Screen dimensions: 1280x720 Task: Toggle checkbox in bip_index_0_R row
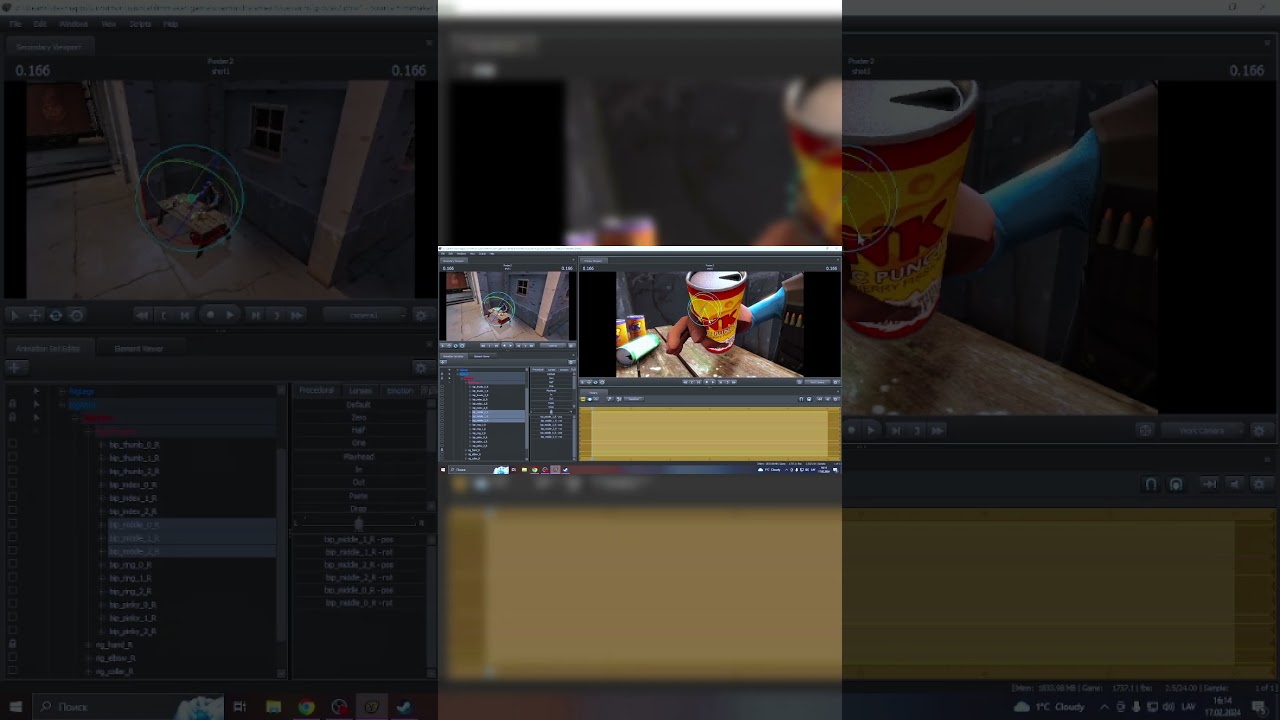coord(13,484)
